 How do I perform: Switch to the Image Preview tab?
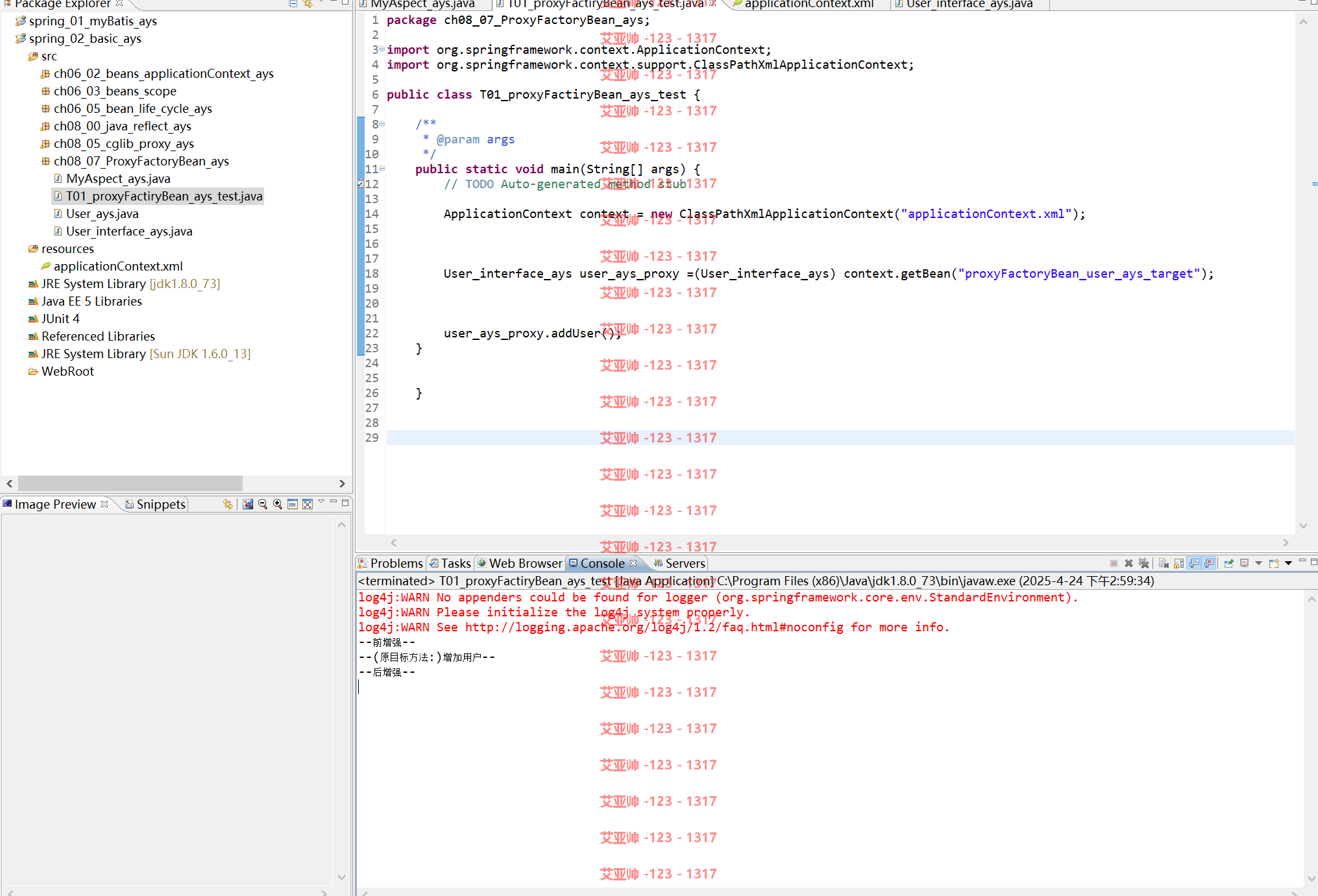(55, 504)
